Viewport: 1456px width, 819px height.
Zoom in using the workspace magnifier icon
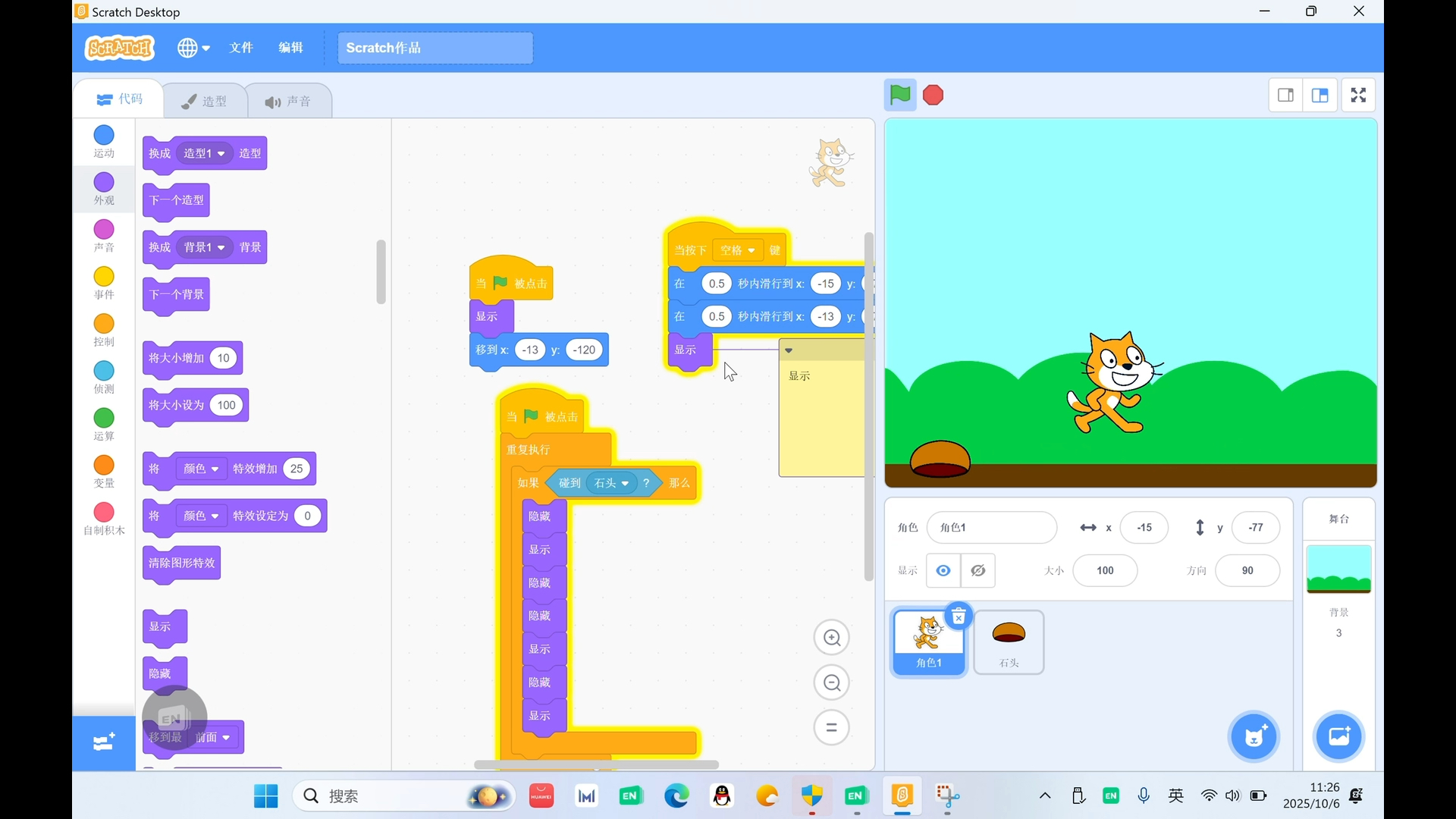(x=832, y=637)
